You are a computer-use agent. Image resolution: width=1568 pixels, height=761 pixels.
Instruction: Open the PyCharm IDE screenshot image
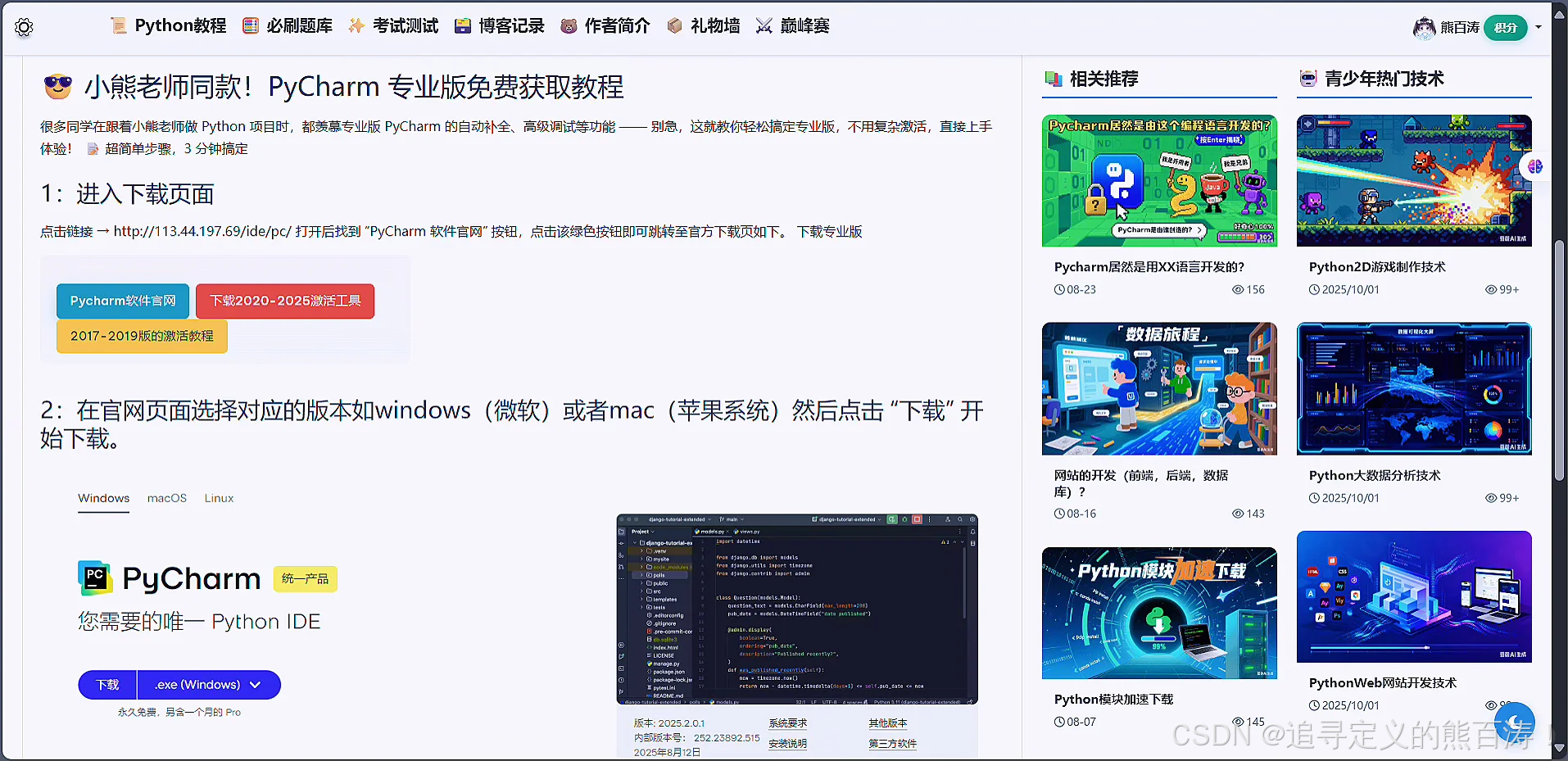[797, 609]
